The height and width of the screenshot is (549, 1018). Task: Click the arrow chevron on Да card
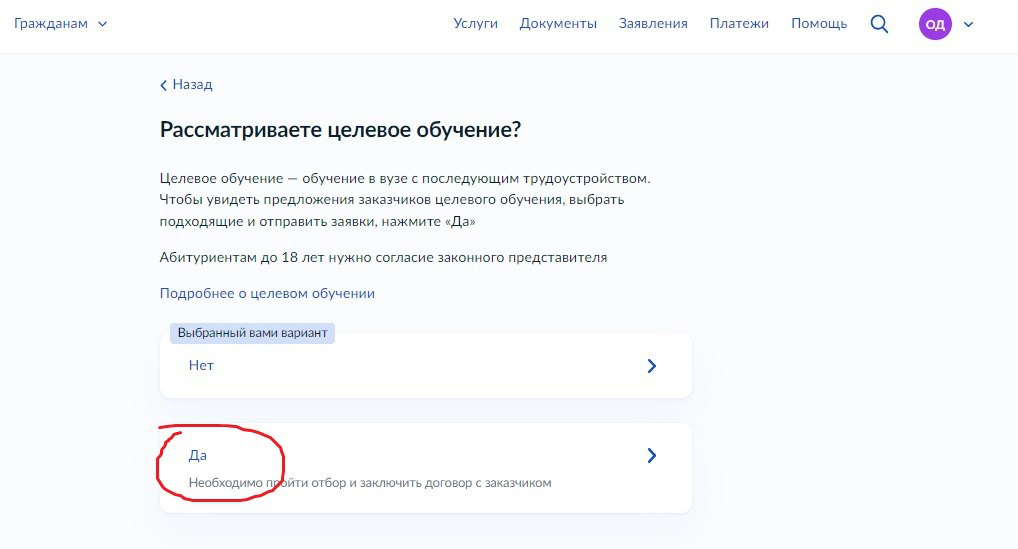point(652,456)
